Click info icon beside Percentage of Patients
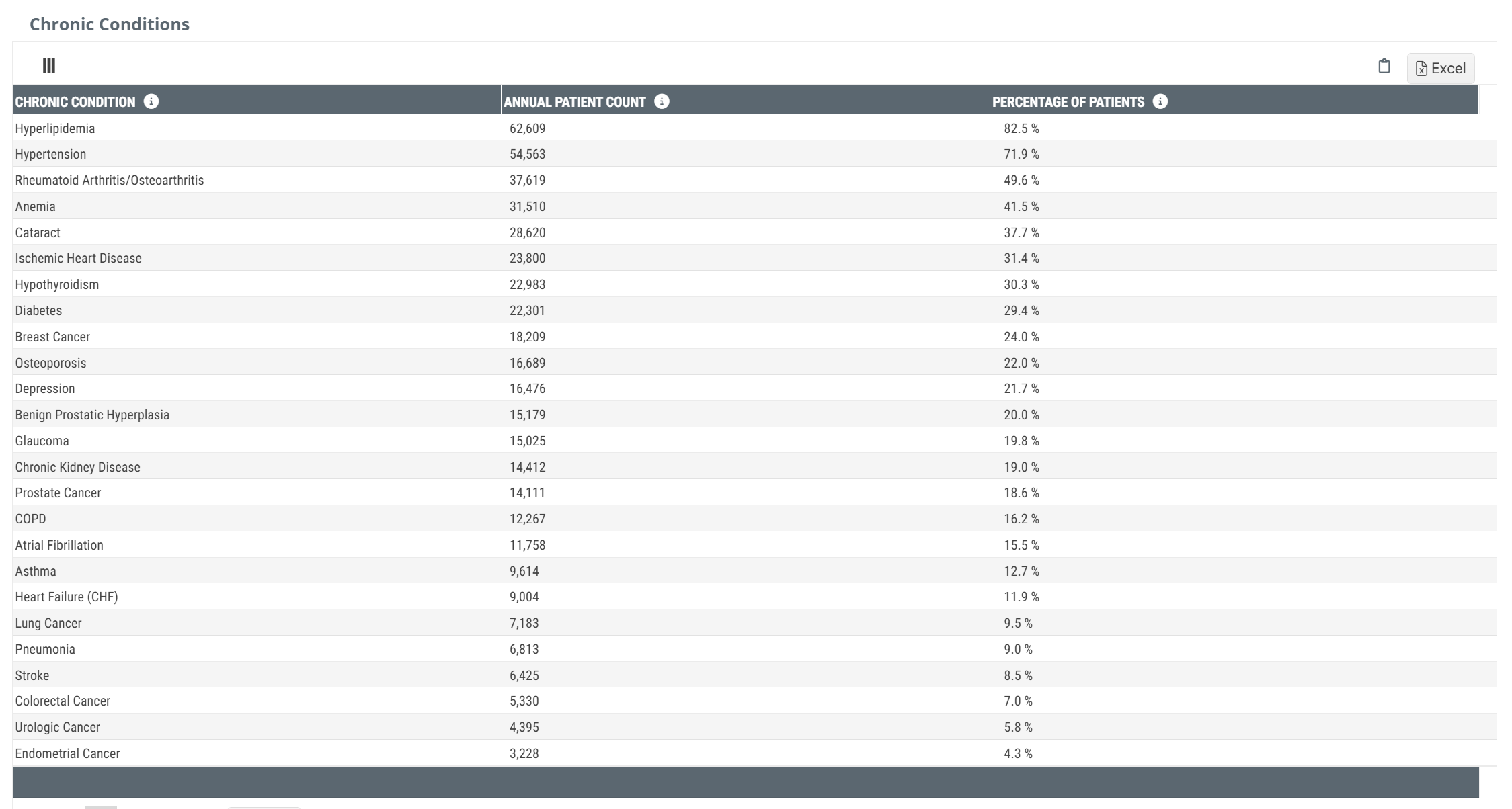Screen dimensions: 1512x809 click(1160, 101)
